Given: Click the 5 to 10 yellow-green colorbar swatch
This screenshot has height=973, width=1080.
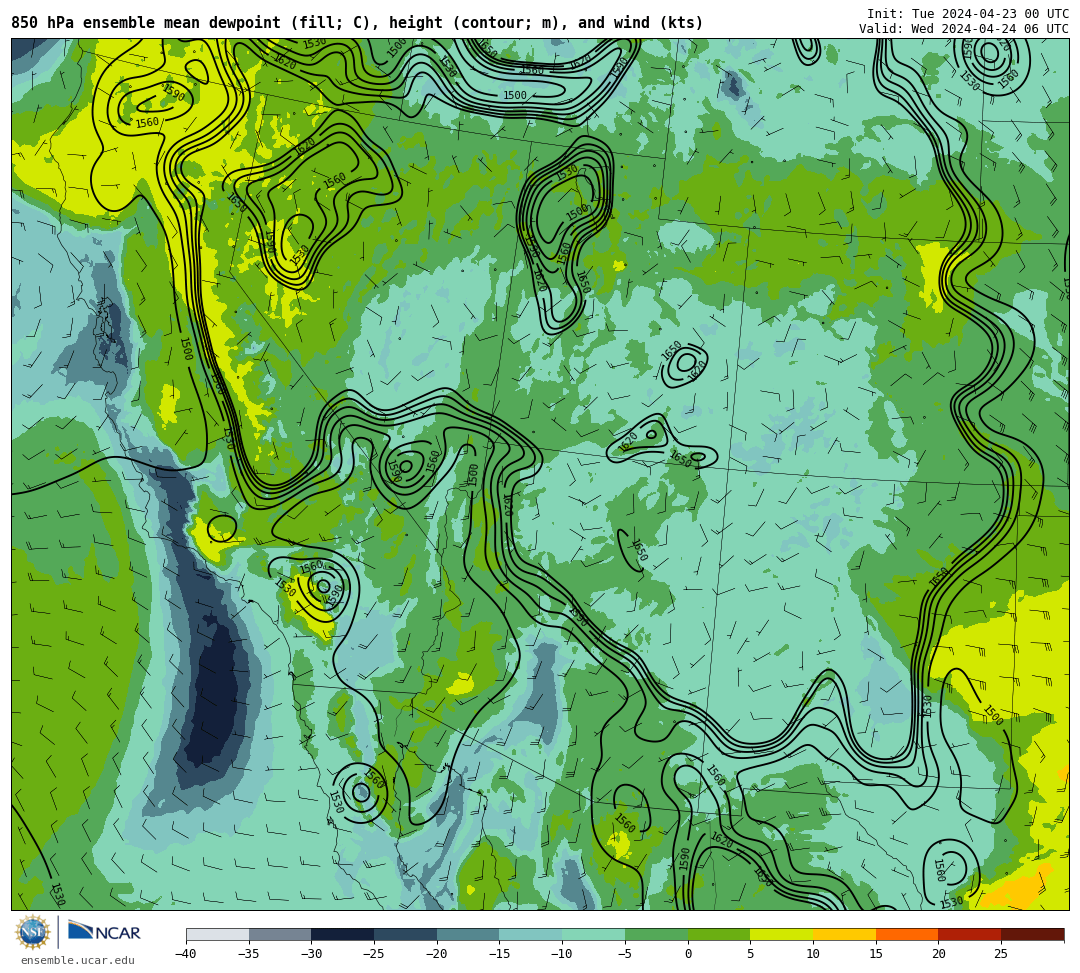Looking at the screenshot, I should click(782, 934).
